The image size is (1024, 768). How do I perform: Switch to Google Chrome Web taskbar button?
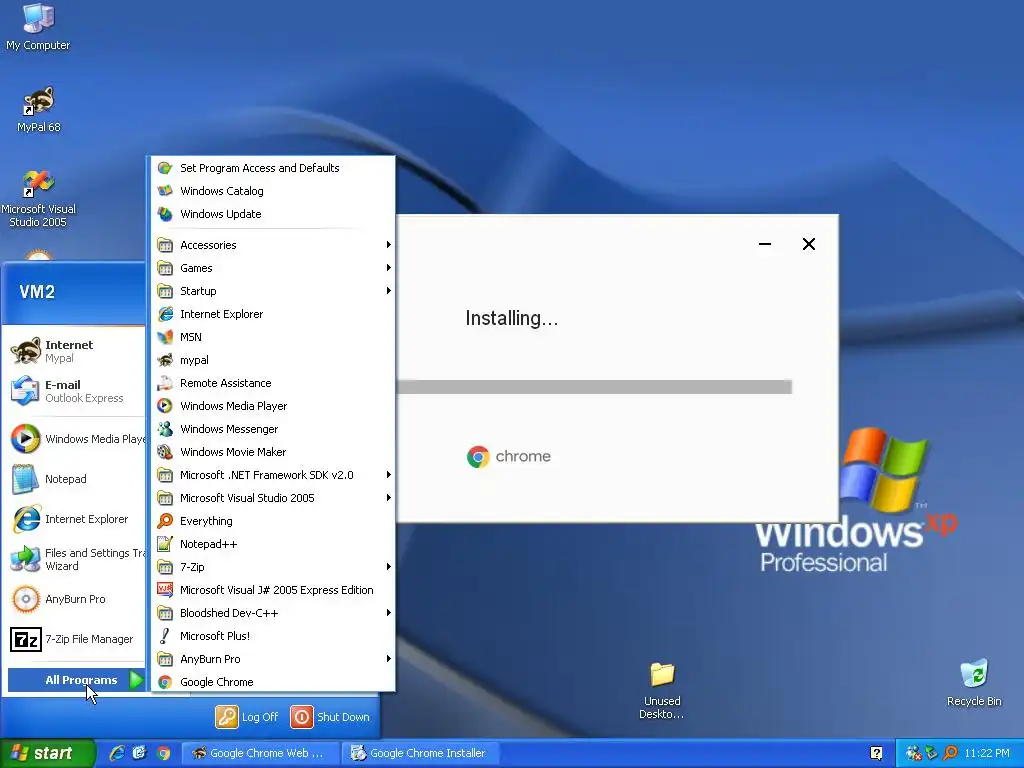[261, 753]
